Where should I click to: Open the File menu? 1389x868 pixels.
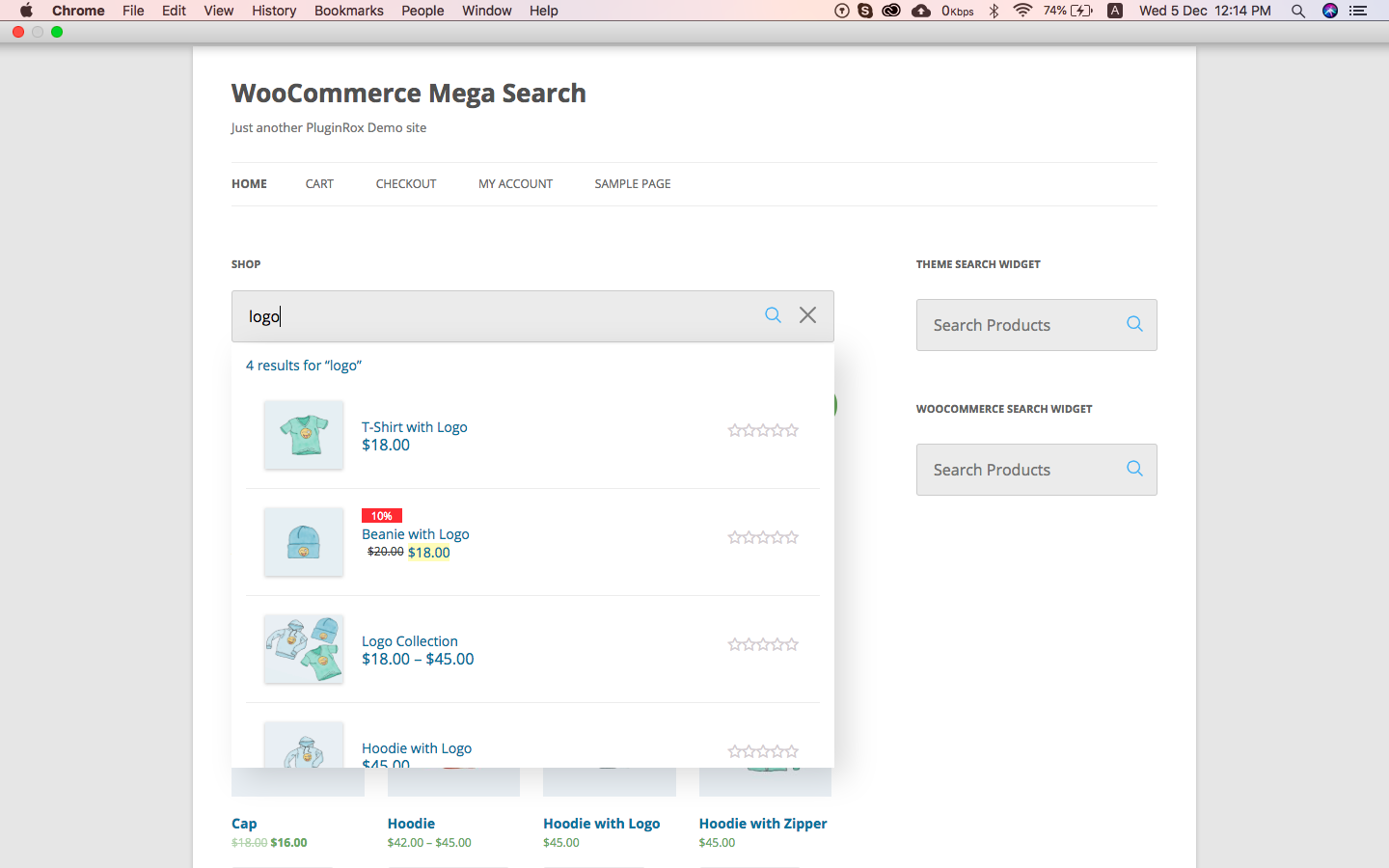pos(133,11)
